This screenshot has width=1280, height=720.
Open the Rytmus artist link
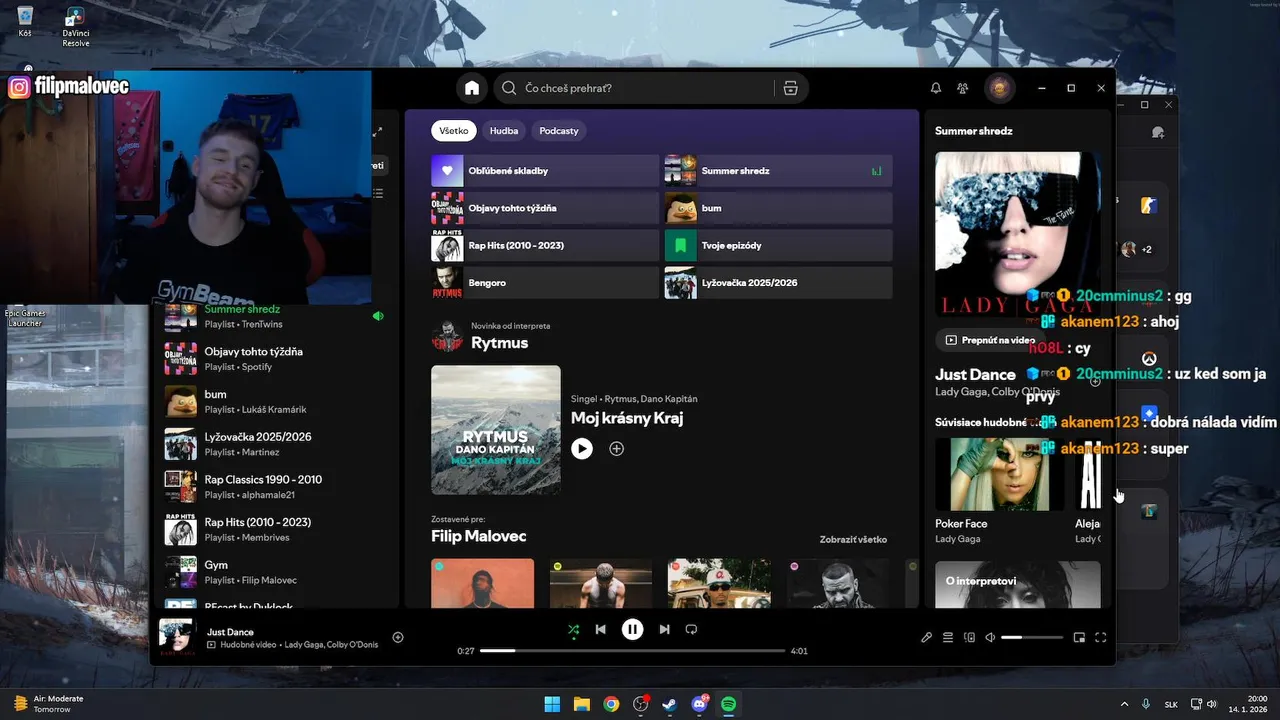coord(499,343)
